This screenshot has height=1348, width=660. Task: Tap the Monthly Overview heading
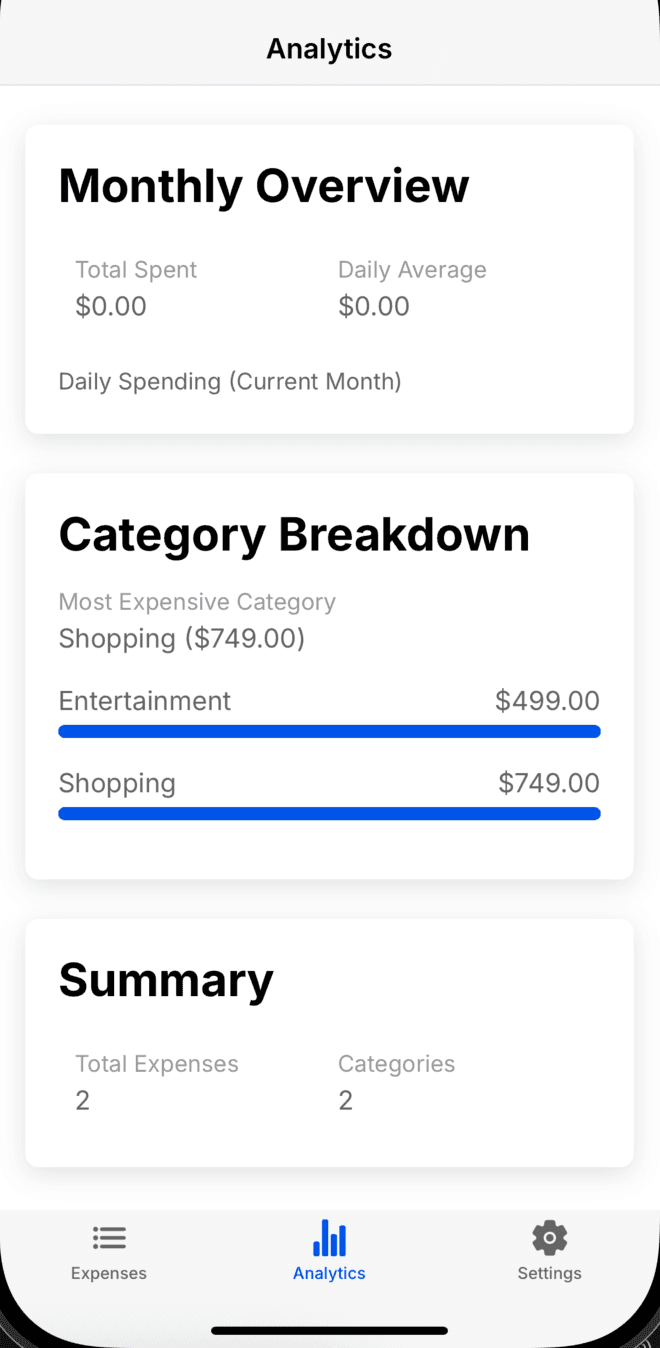point(264,185)
